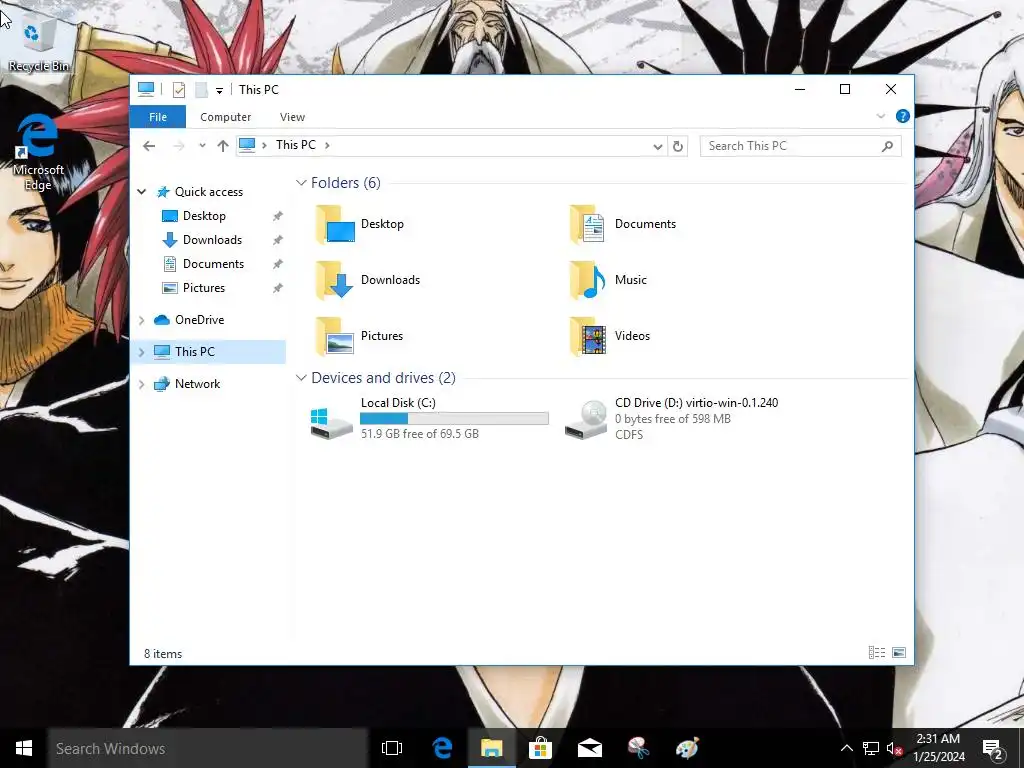
Task: Expand the Network tree node
Action: coord(142,384)
